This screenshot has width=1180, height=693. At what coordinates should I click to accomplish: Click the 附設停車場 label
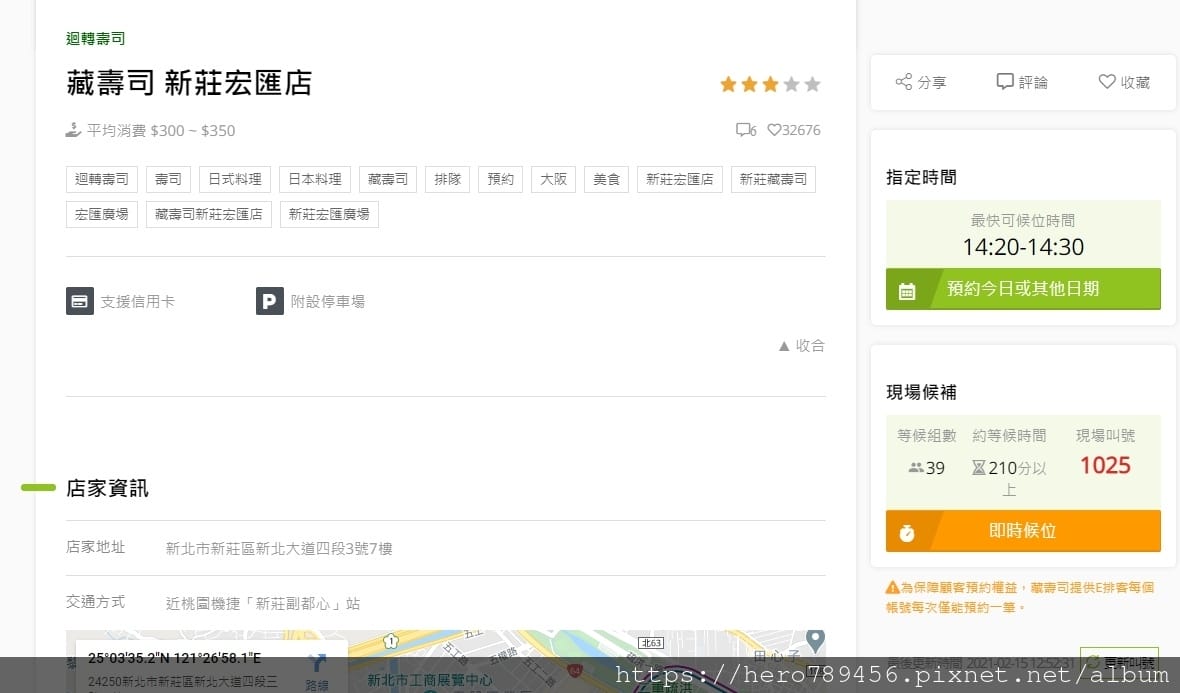327,302
